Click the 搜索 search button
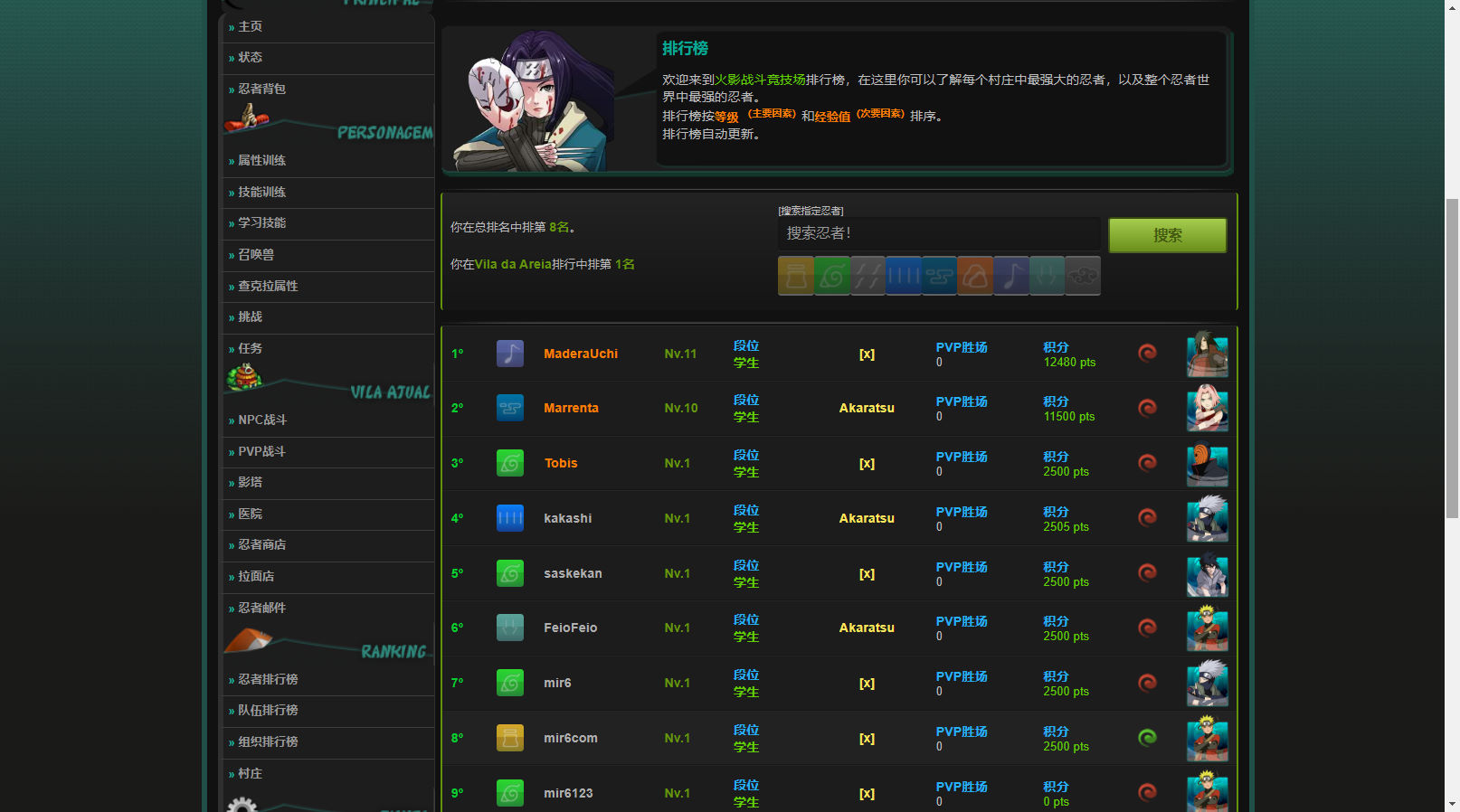1460x812 pixels. pos(1167,235)
